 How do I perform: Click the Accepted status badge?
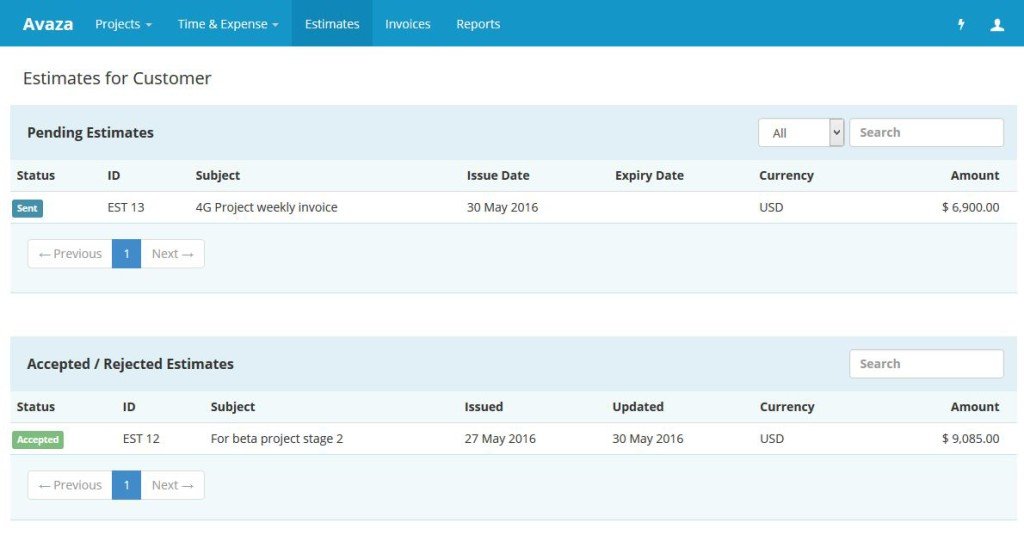(38, 440)
